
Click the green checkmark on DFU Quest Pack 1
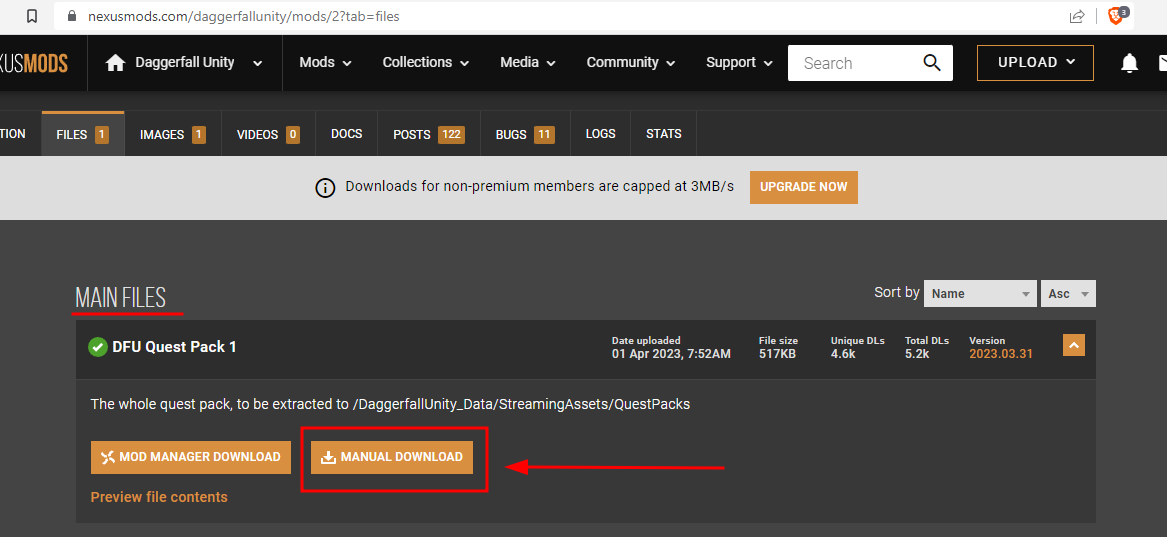pos(97,347)
